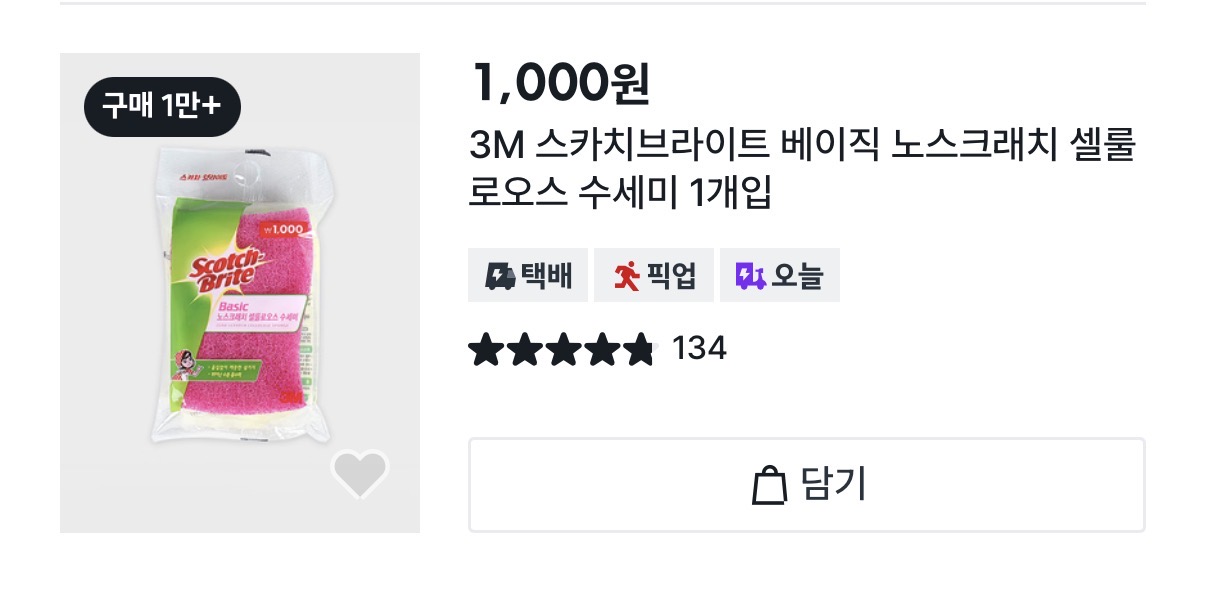Select the 오늘 same-day option label
The image size is (1206, 597).
797,276
